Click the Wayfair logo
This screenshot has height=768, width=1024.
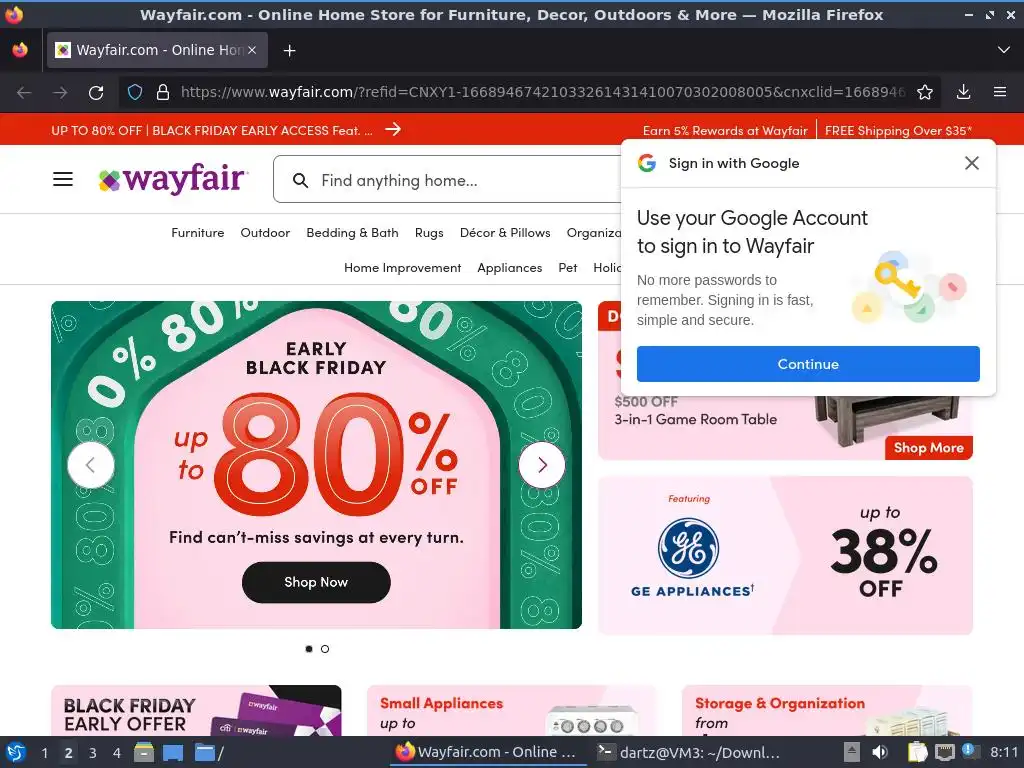pyautogui.click(x=172, y=179)
